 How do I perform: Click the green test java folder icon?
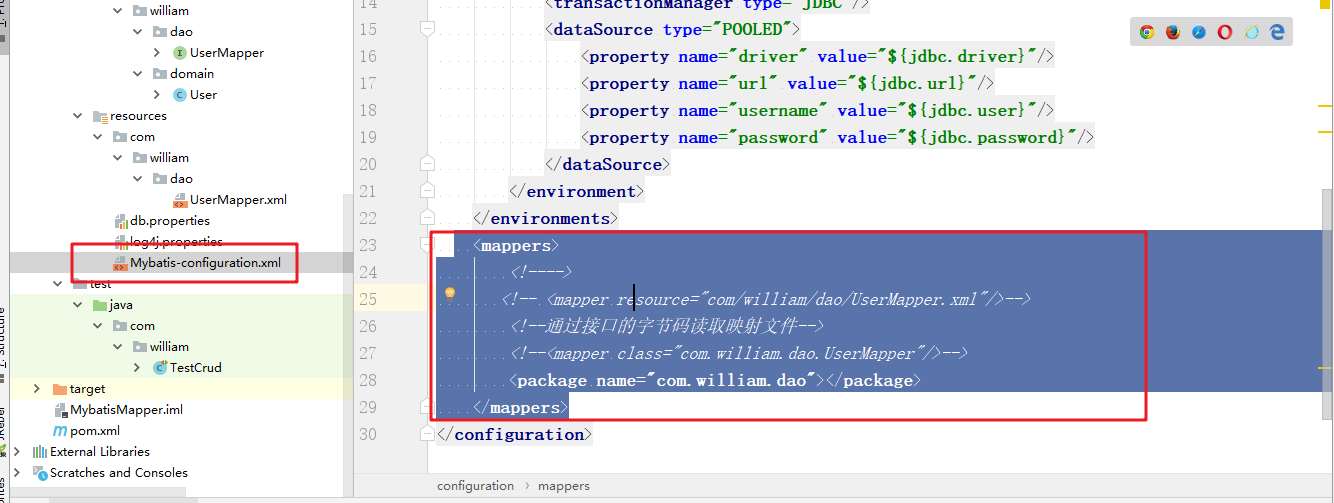pyautogui.click(x=99, y=305)
